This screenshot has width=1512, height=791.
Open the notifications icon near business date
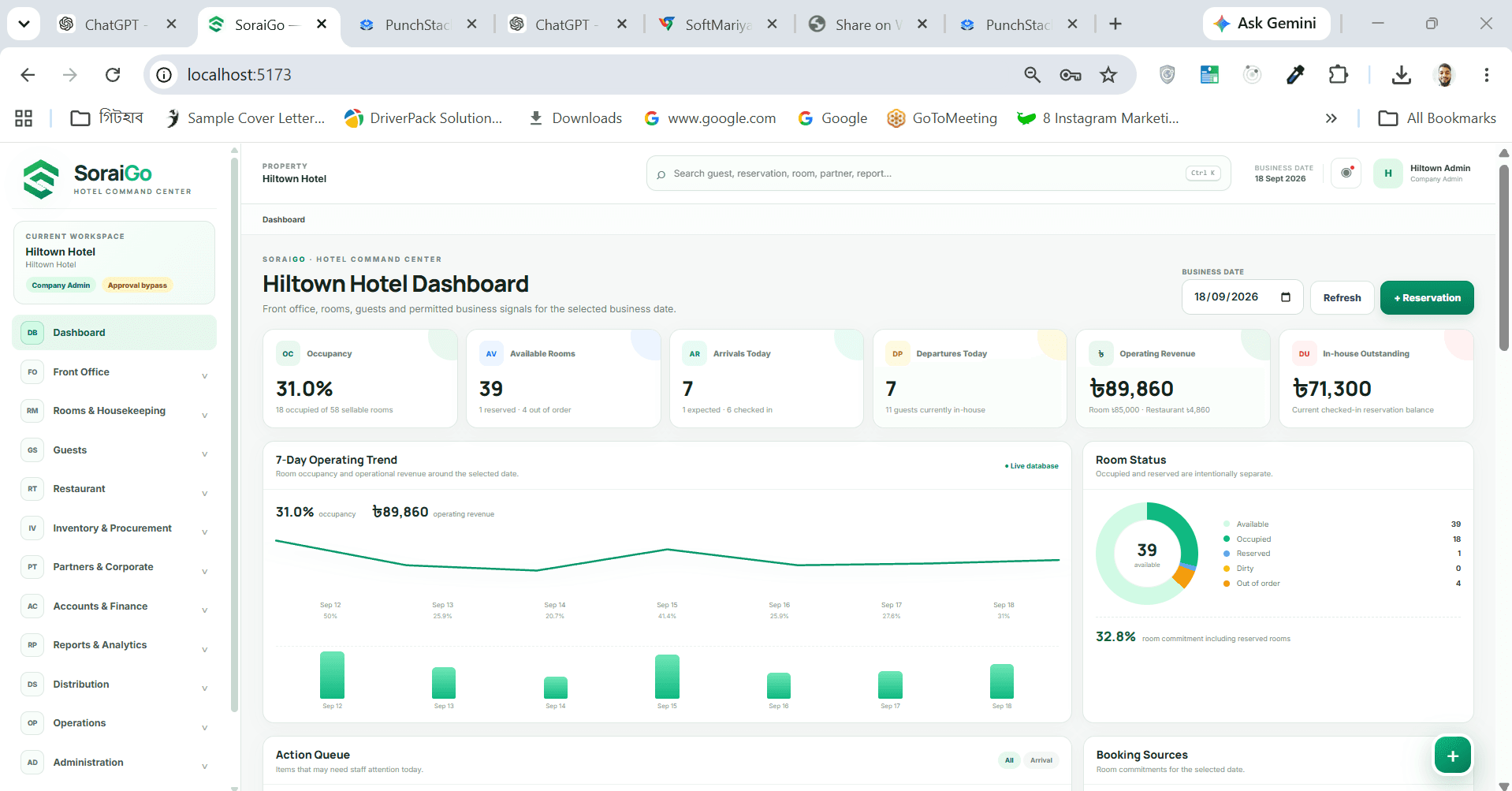point(1346,173)
